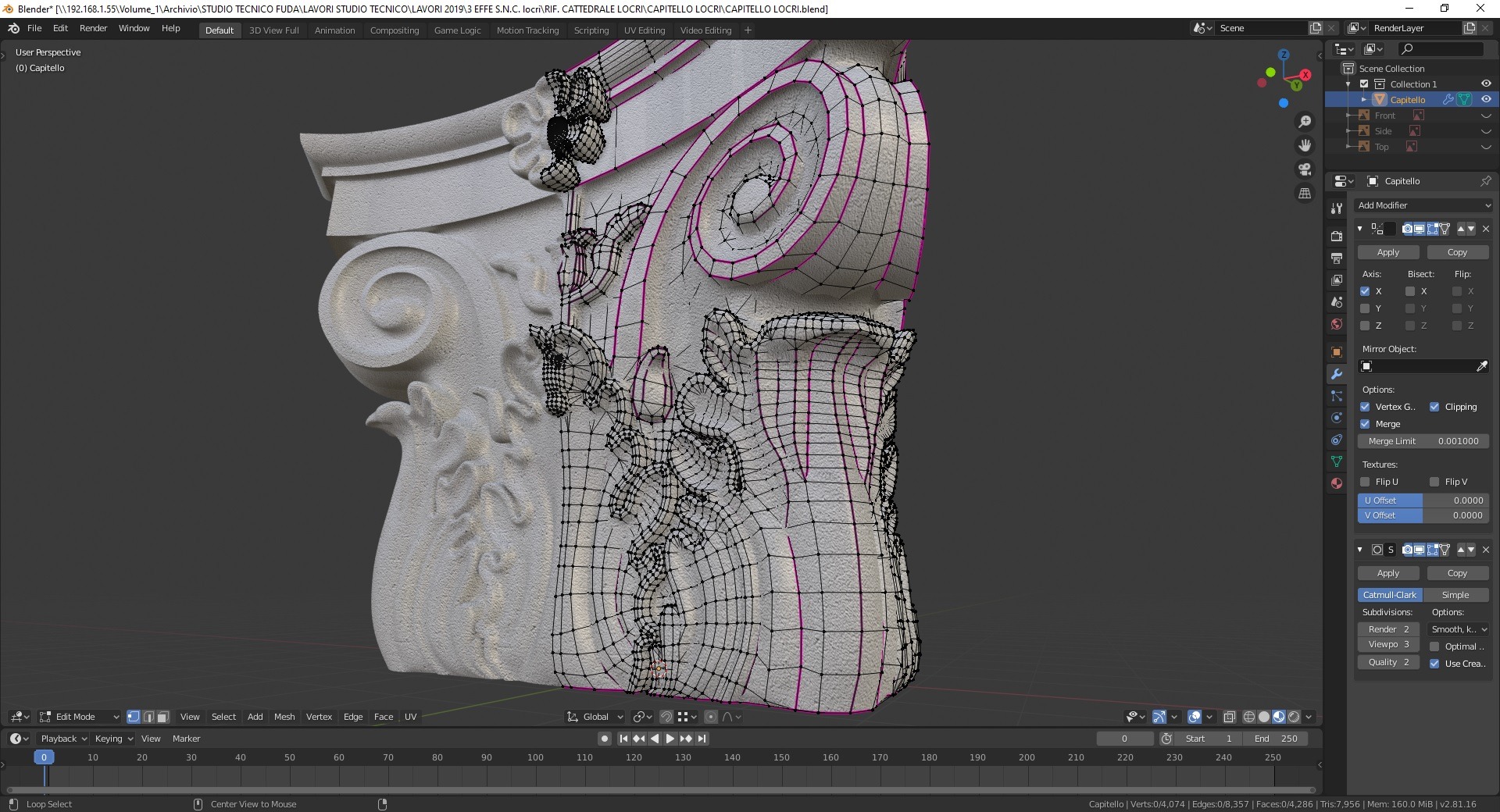Open the Playback dropdown menu

[x=63, y=739]
